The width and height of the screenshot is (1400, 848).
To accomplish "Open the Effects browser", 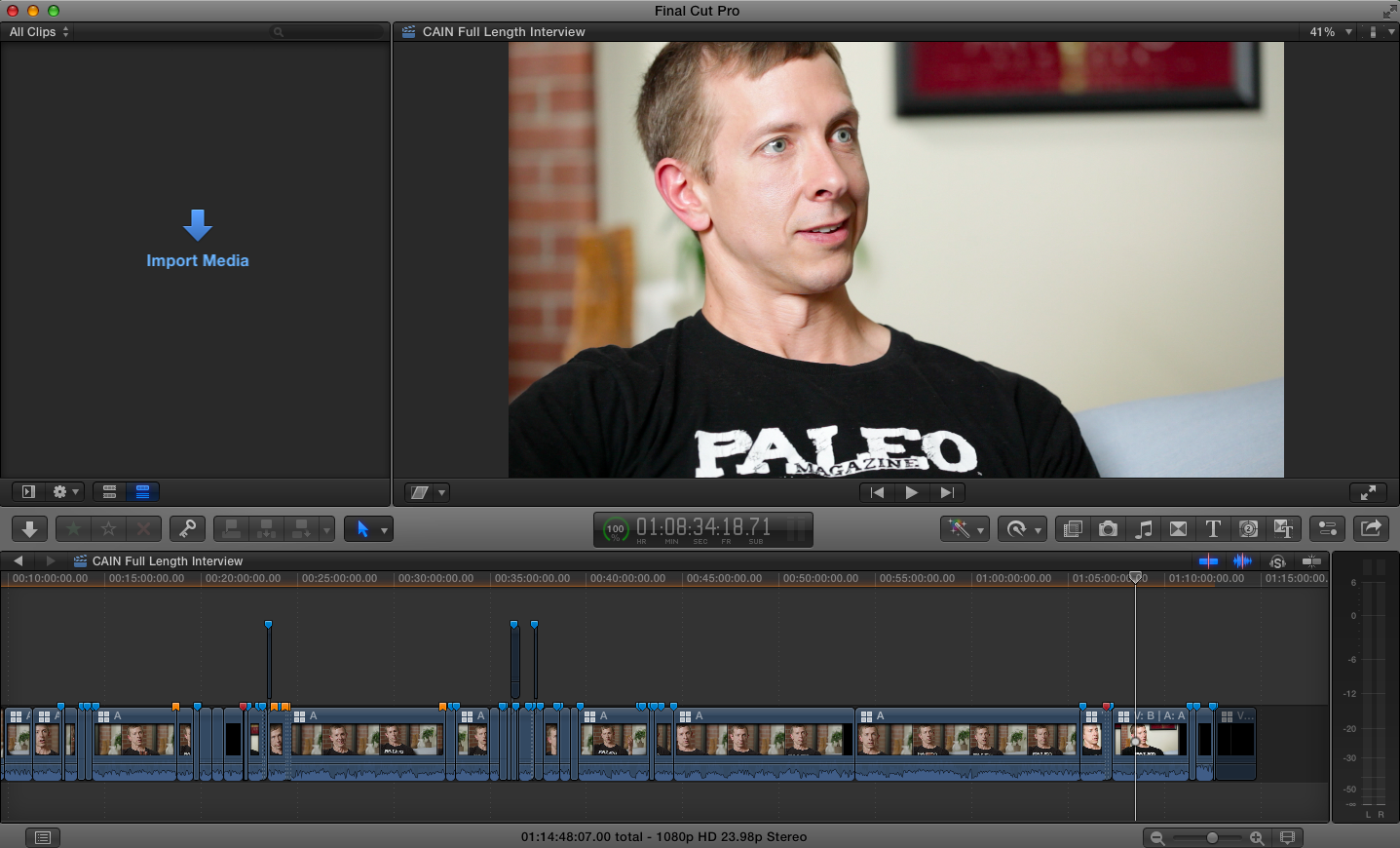I will click(1073, 529).
